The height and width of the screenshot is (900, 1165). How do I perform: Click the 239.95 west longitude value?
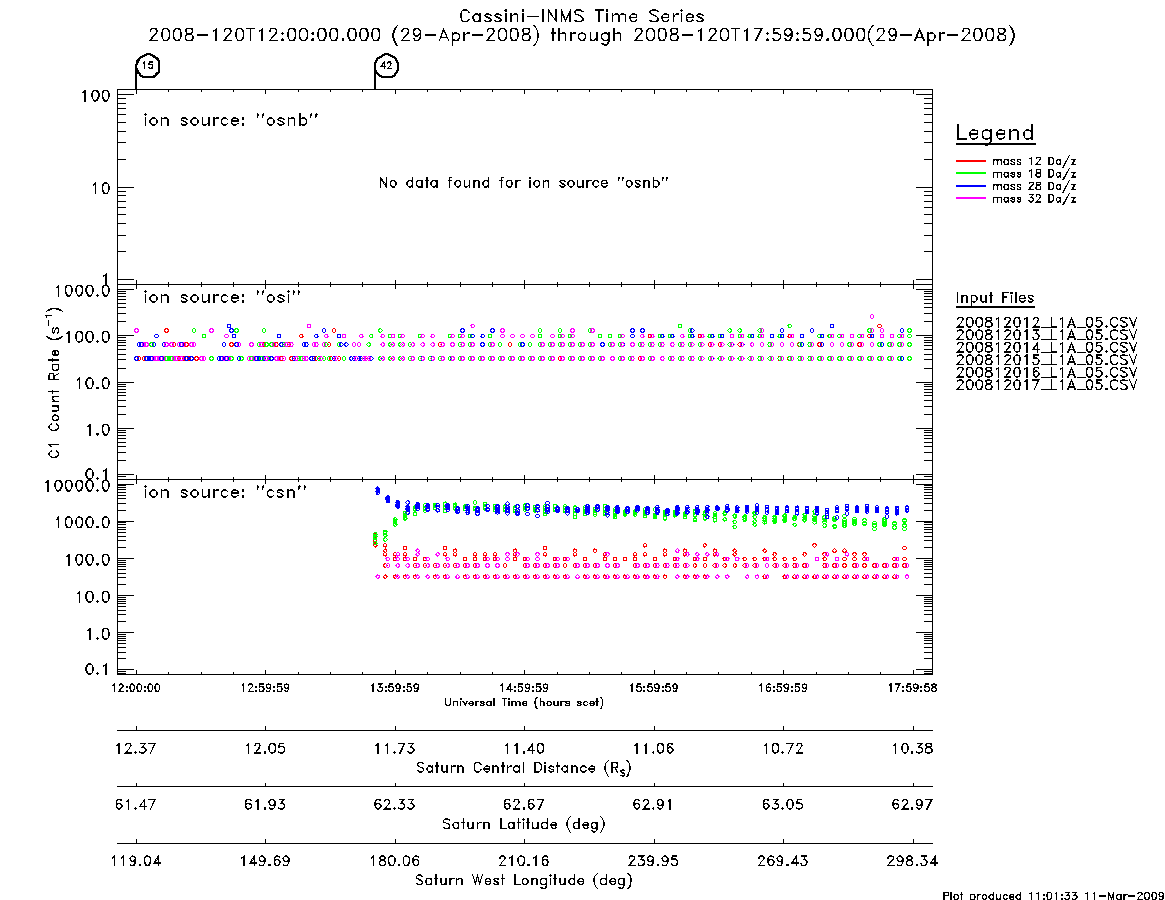click(x=653, y=861)
